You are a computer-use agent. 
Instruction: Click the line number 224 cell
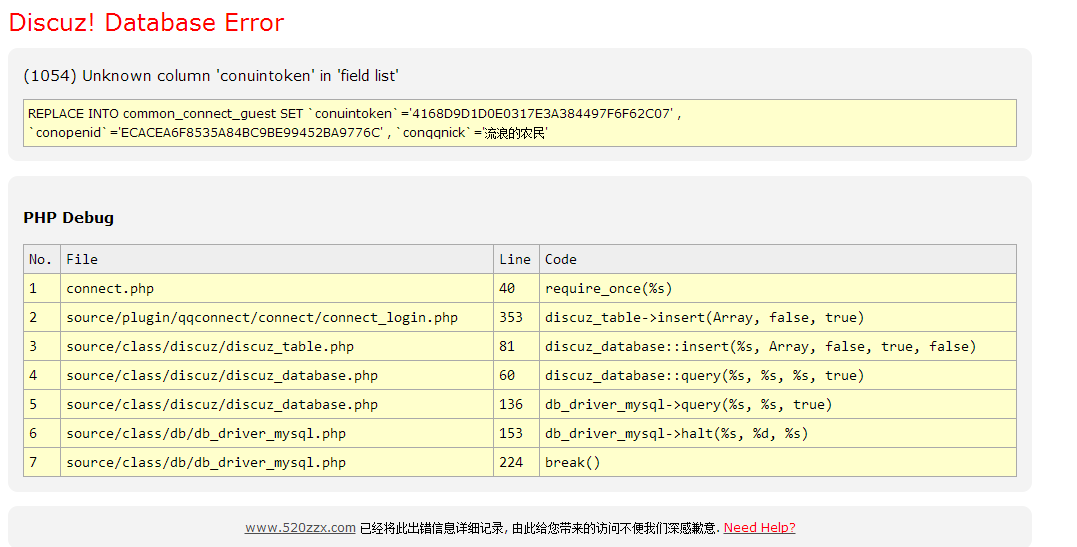tap(512, 463)
